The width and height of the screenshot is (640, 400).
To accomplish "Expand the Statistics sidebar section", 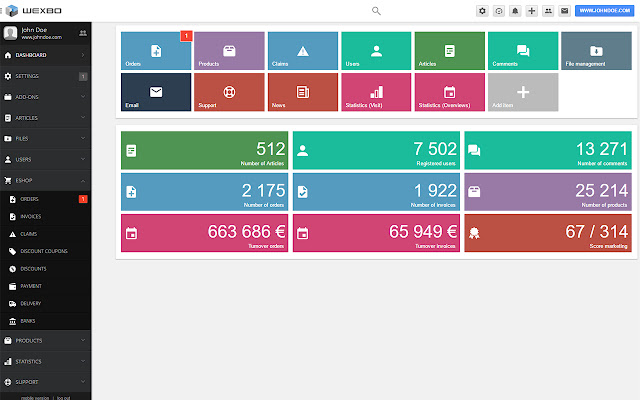I will click(x=45, y=362).
